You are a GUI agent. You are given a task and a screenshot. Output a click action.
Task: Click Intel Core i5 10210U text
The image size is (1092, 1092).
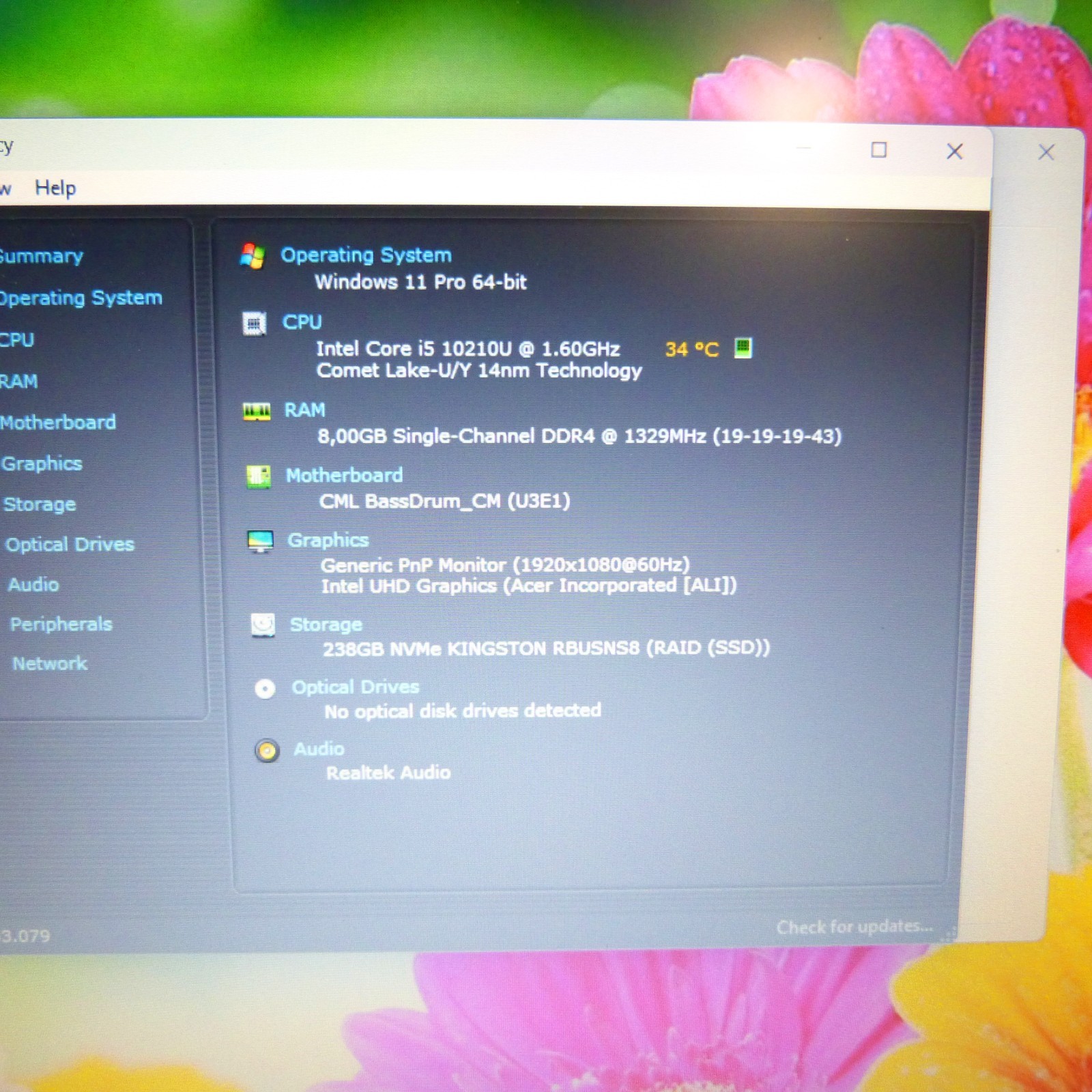pyautogui.click(x=468, y=349)
